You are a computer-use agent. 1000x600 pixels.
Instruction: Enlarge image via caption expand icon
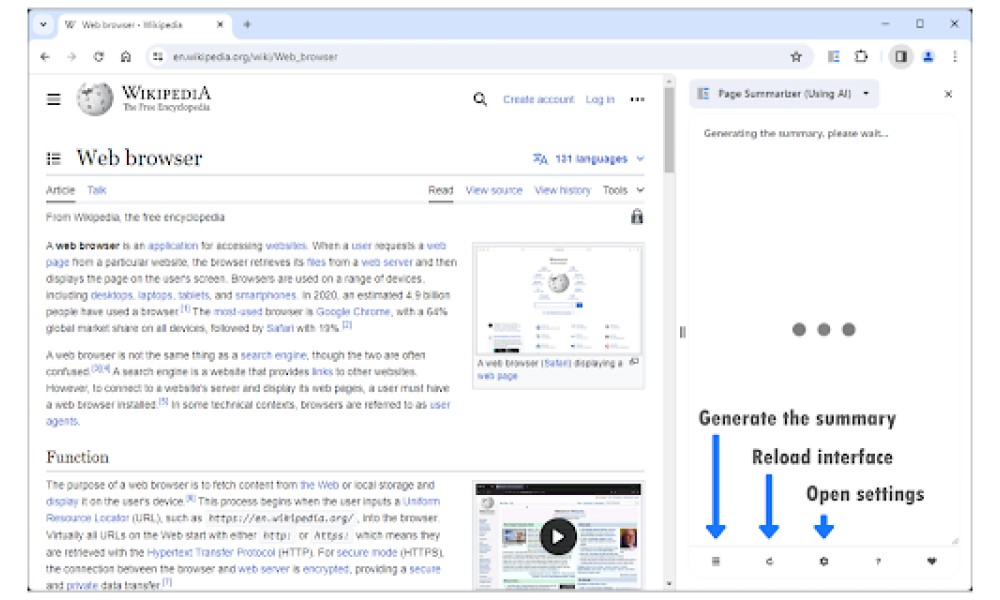point(634,362)
